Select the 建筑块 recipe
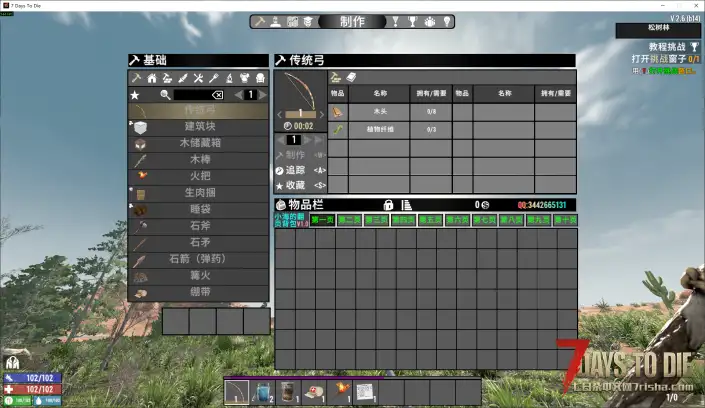 [x=198, y=127]
